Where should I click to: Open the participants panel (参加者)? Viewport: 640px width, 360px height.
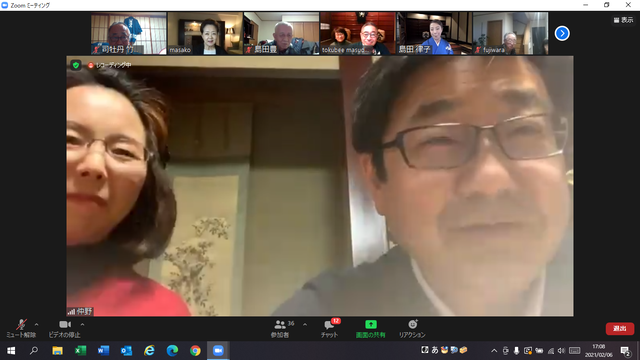280,329
